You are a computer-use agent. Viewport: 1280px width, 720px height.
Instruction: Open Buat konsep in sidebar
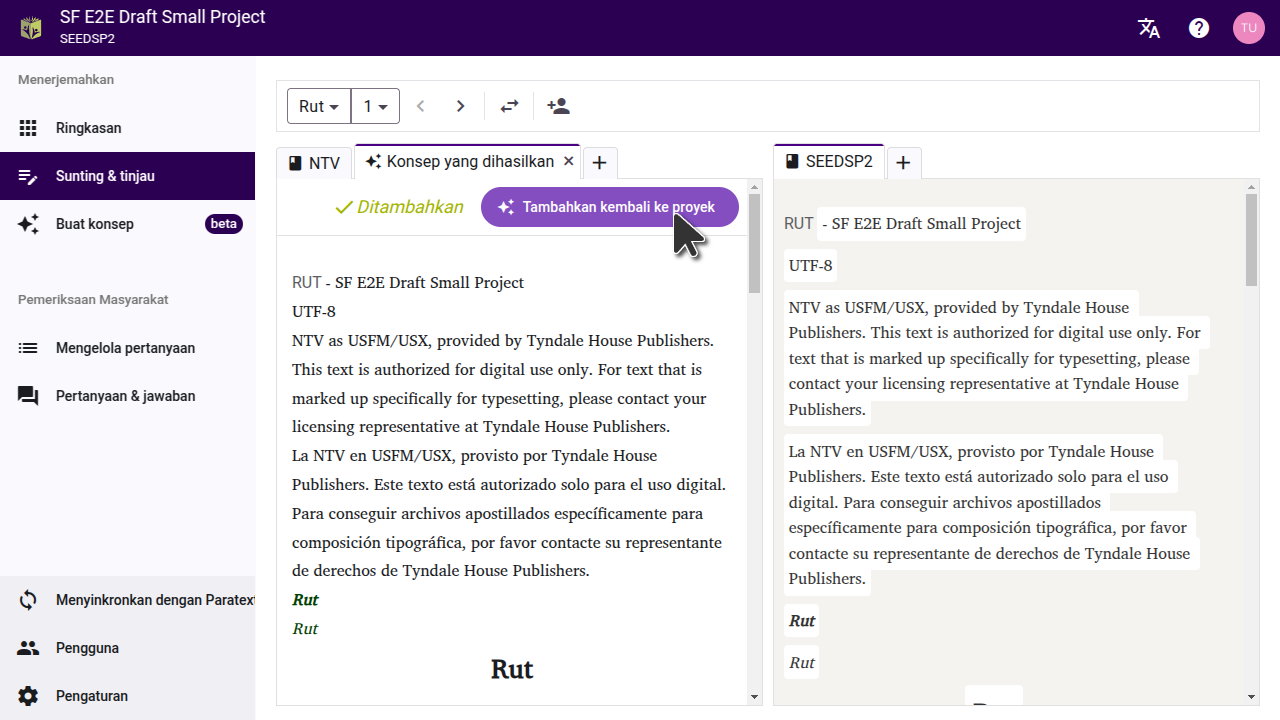click(x=95, y=224)
